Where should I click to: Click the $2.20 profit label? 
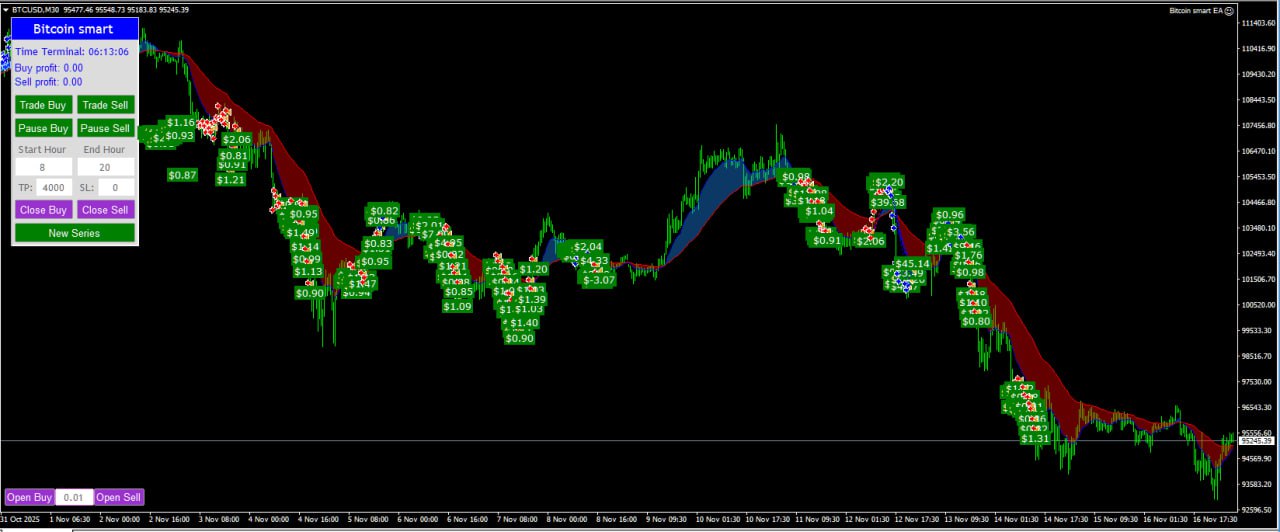click(889, 182)
